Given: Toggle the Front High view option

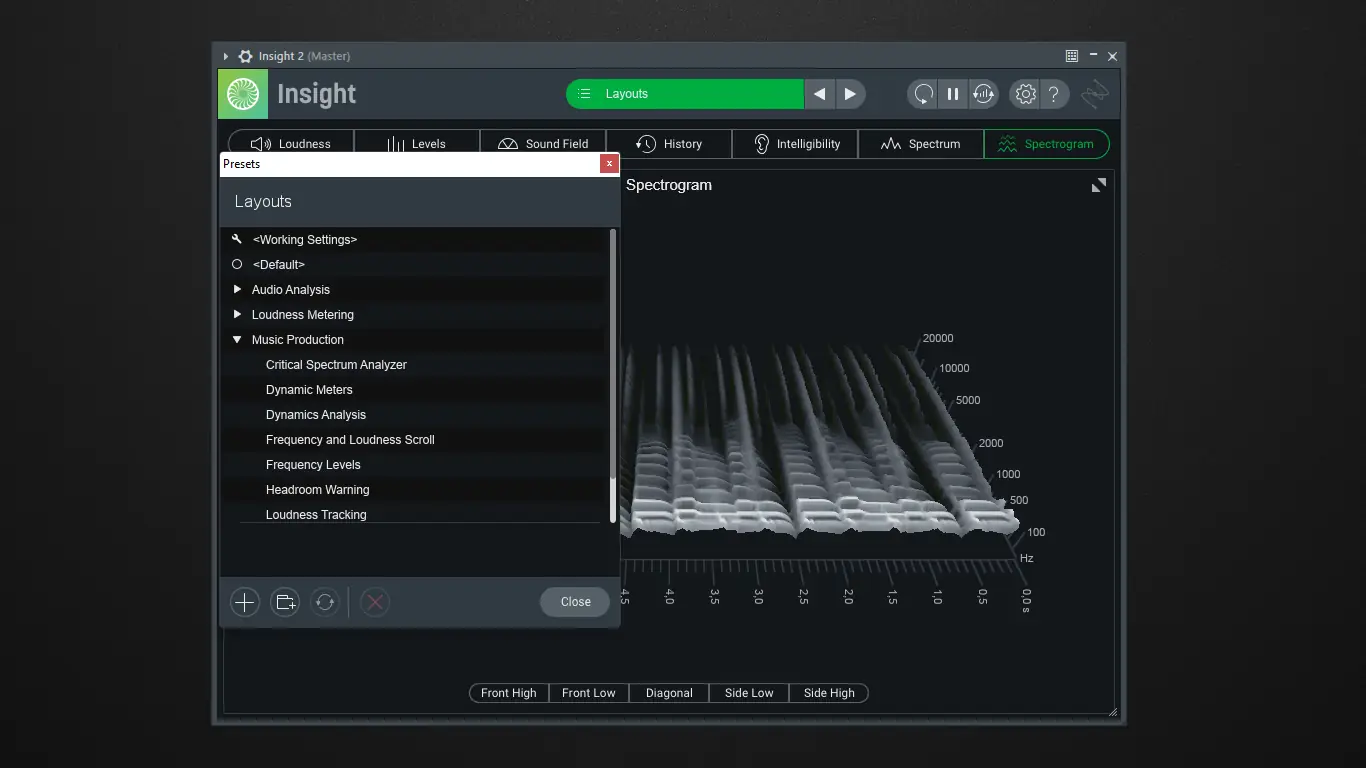Looking at the screenshot, I should coord(509,693).
